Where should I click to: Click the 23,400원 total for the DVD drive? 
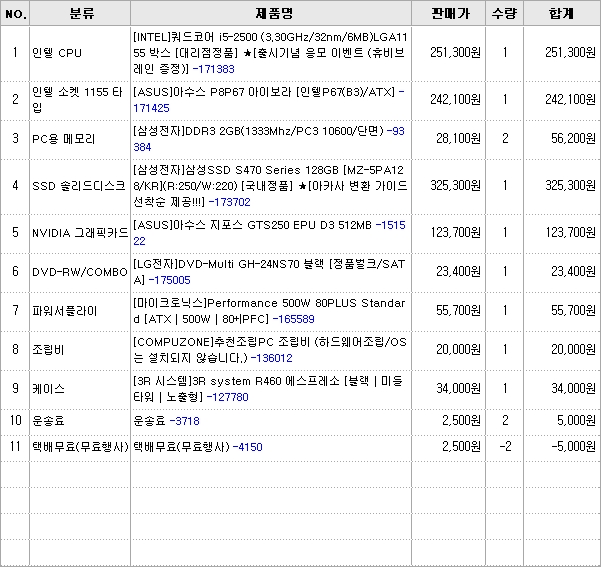coord(573,272)
